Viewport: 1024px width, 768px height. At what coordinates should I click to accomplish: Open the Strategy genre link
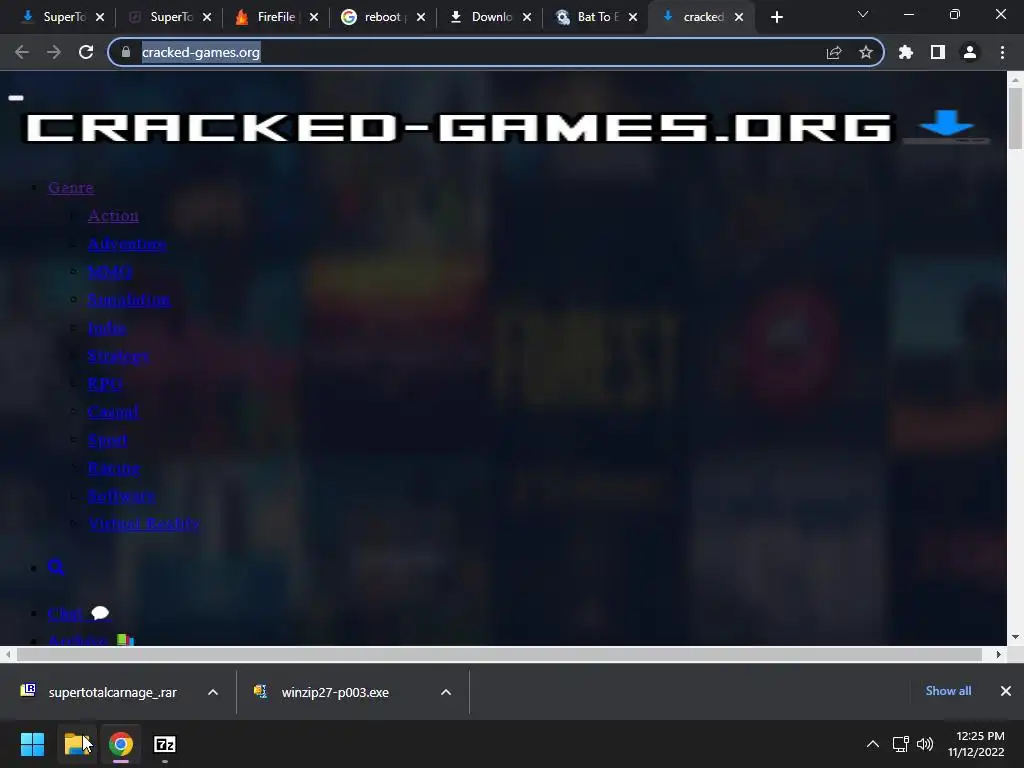118,356
